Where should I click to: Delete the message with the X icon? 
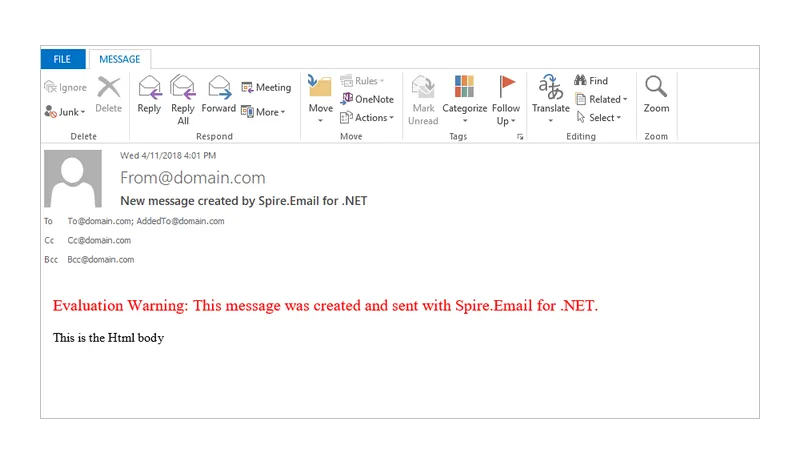pyautogui.click(x=109, y=95)
